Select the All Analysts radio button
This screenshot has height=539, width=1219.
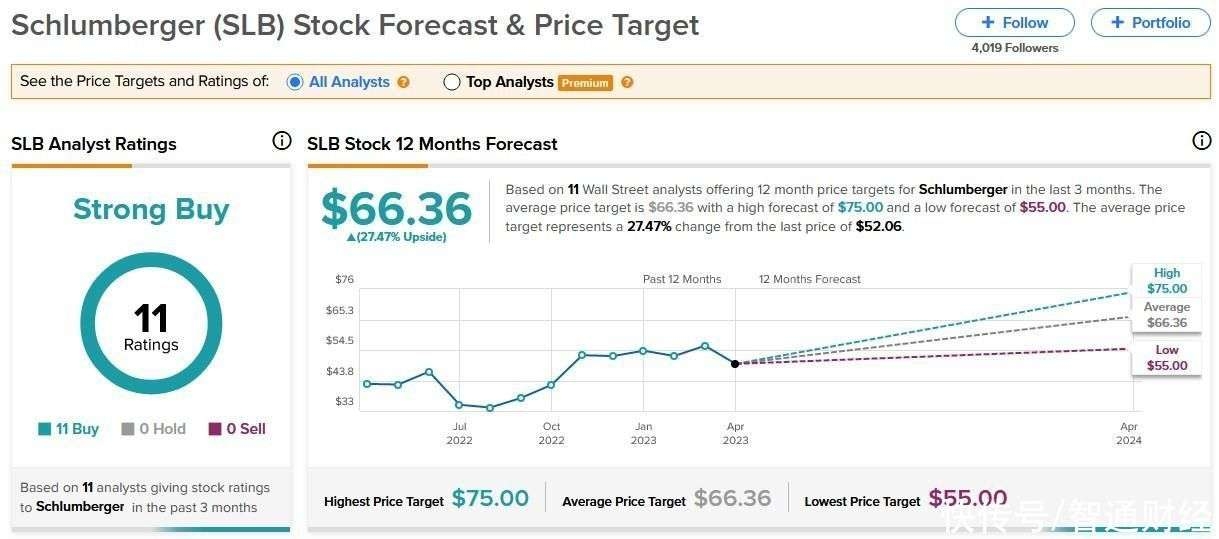click(295, 82)
